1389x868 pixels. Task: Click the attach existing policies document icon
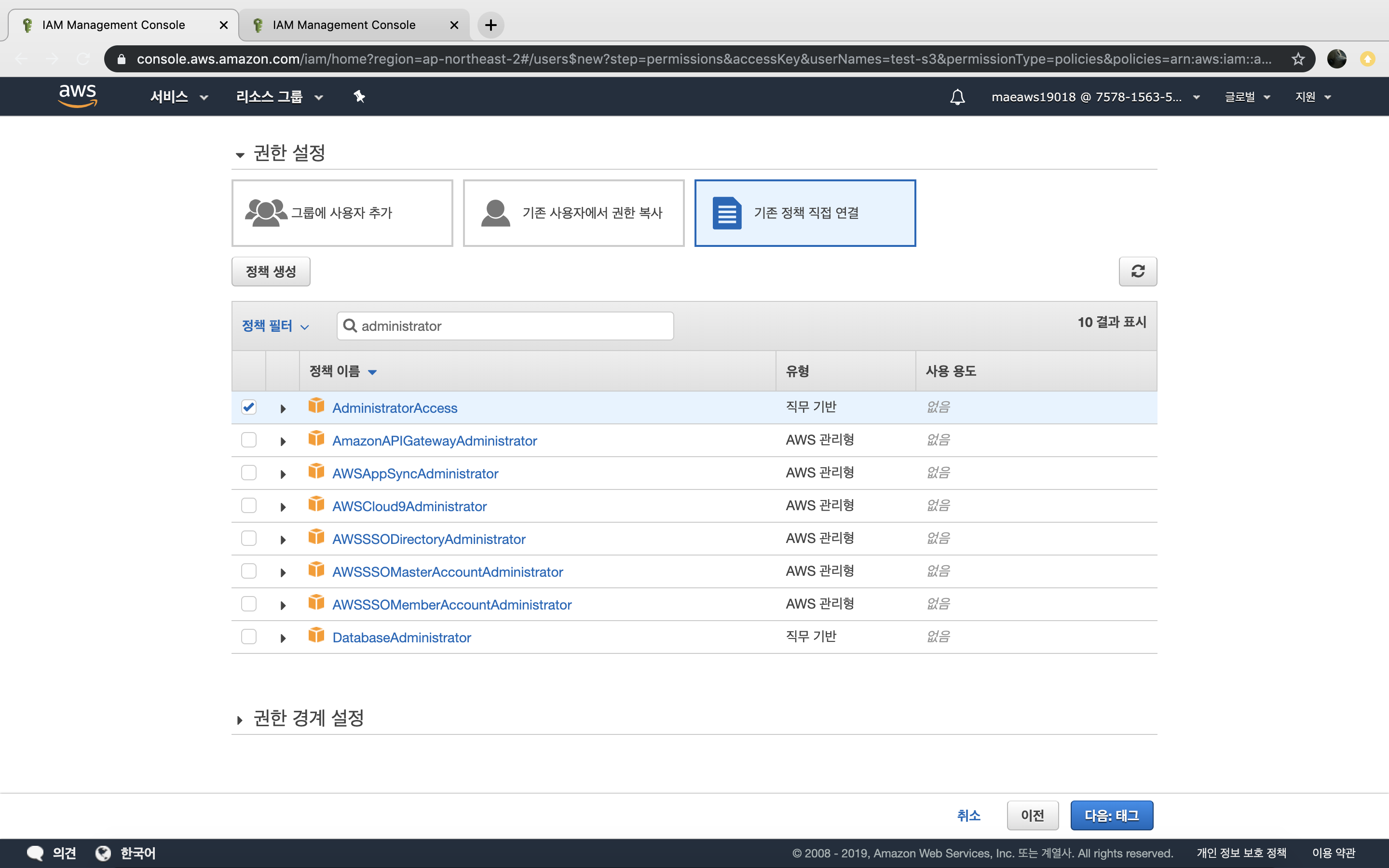(x=727, y=213)
